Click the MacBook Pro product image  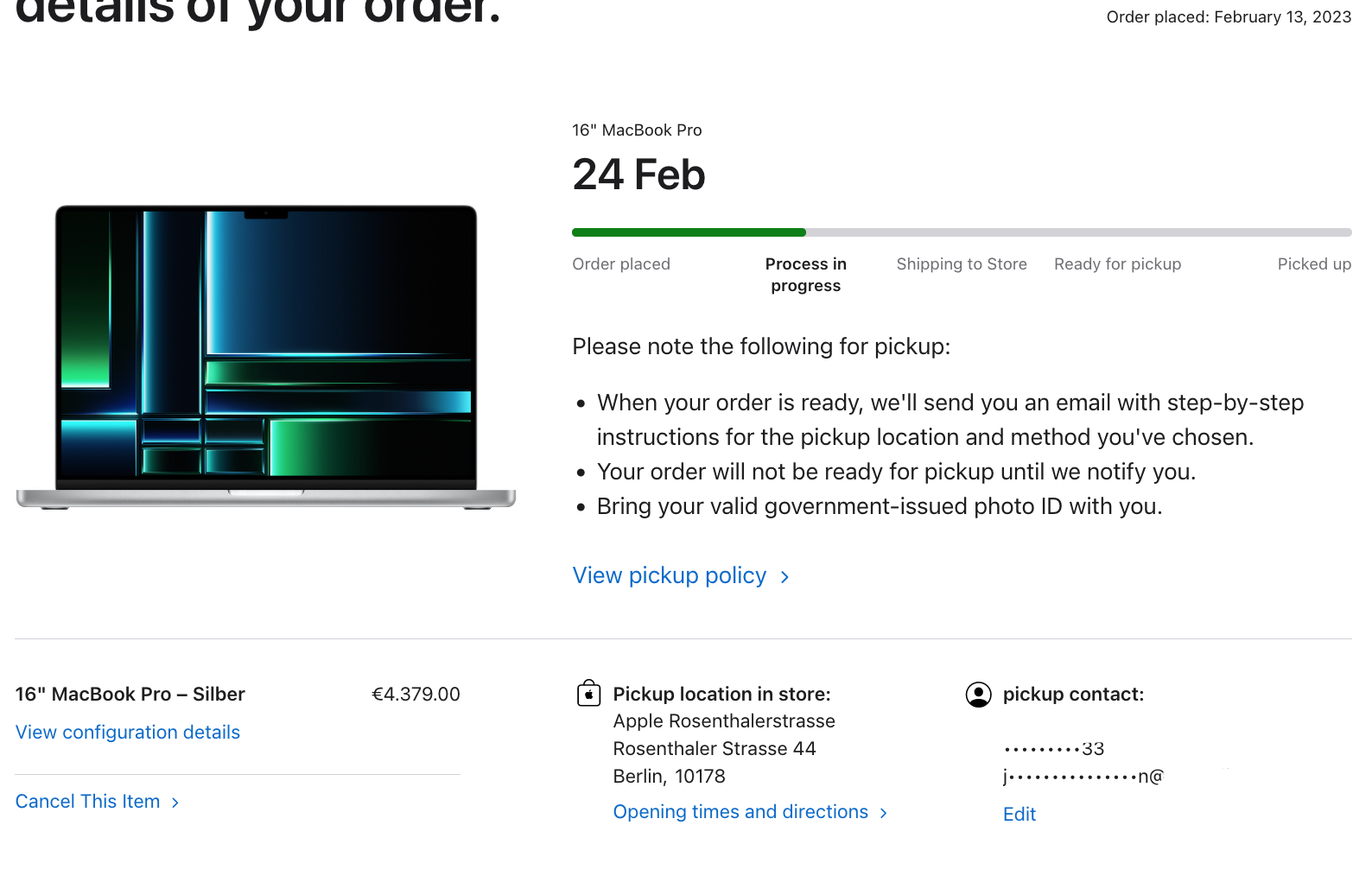coord(266,357)
